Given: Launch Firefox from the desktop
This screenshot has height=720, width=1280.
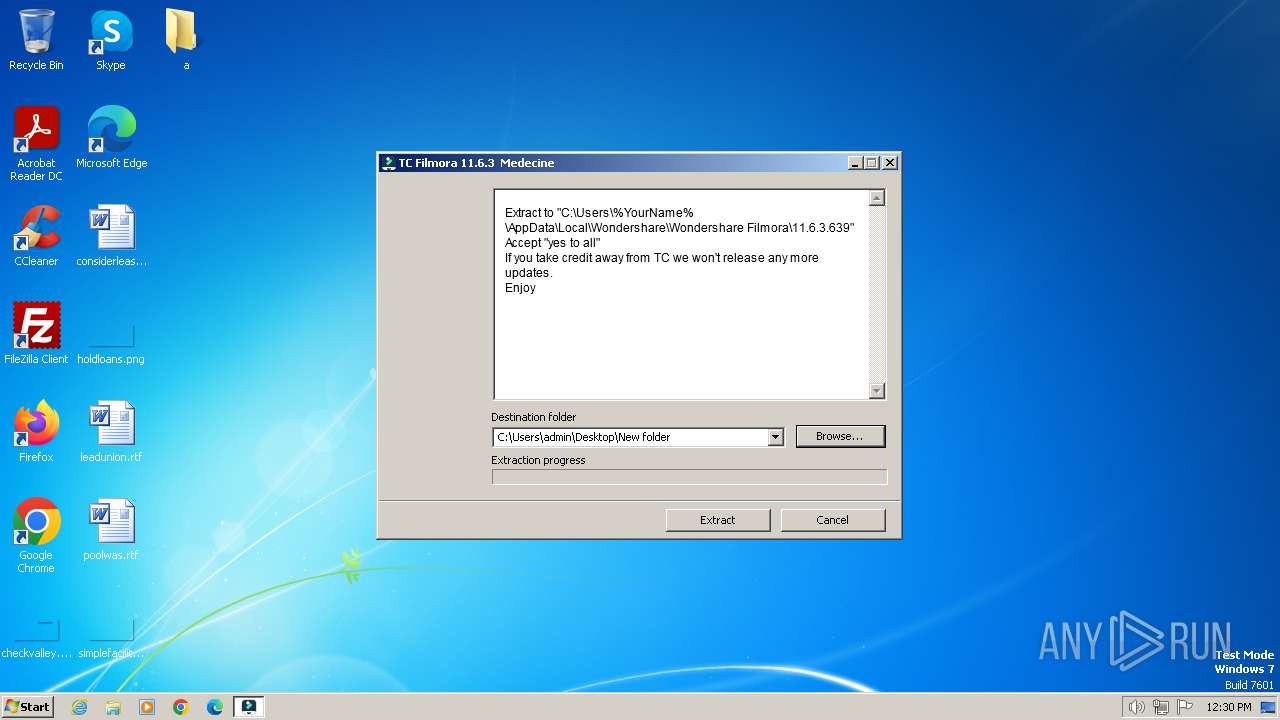Looking at the screenshot, I should 36,432.
